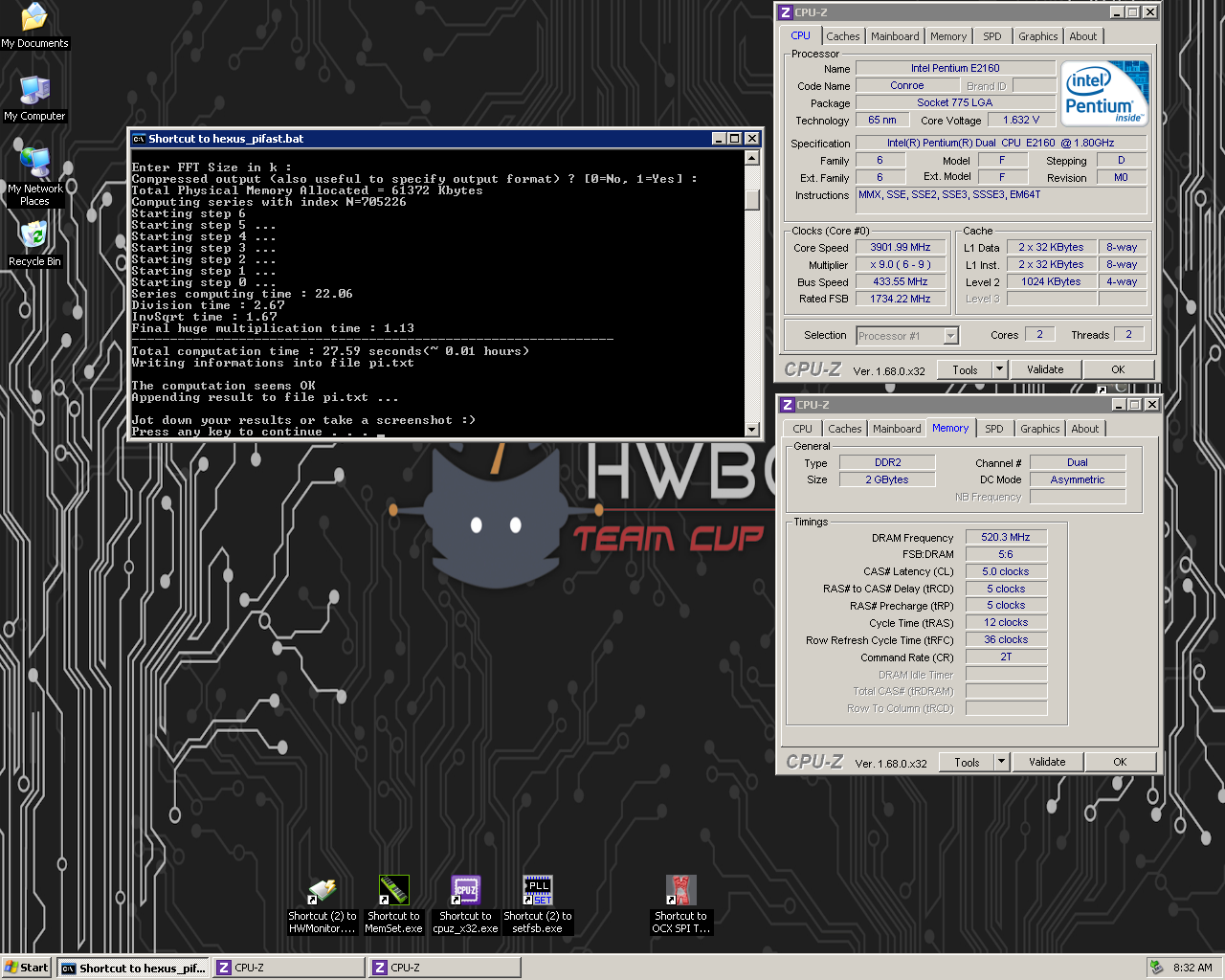Click the memory Size value 2 GBytes
The width and height of the screenshot is (1225, 980).
[x=887, y=479]
